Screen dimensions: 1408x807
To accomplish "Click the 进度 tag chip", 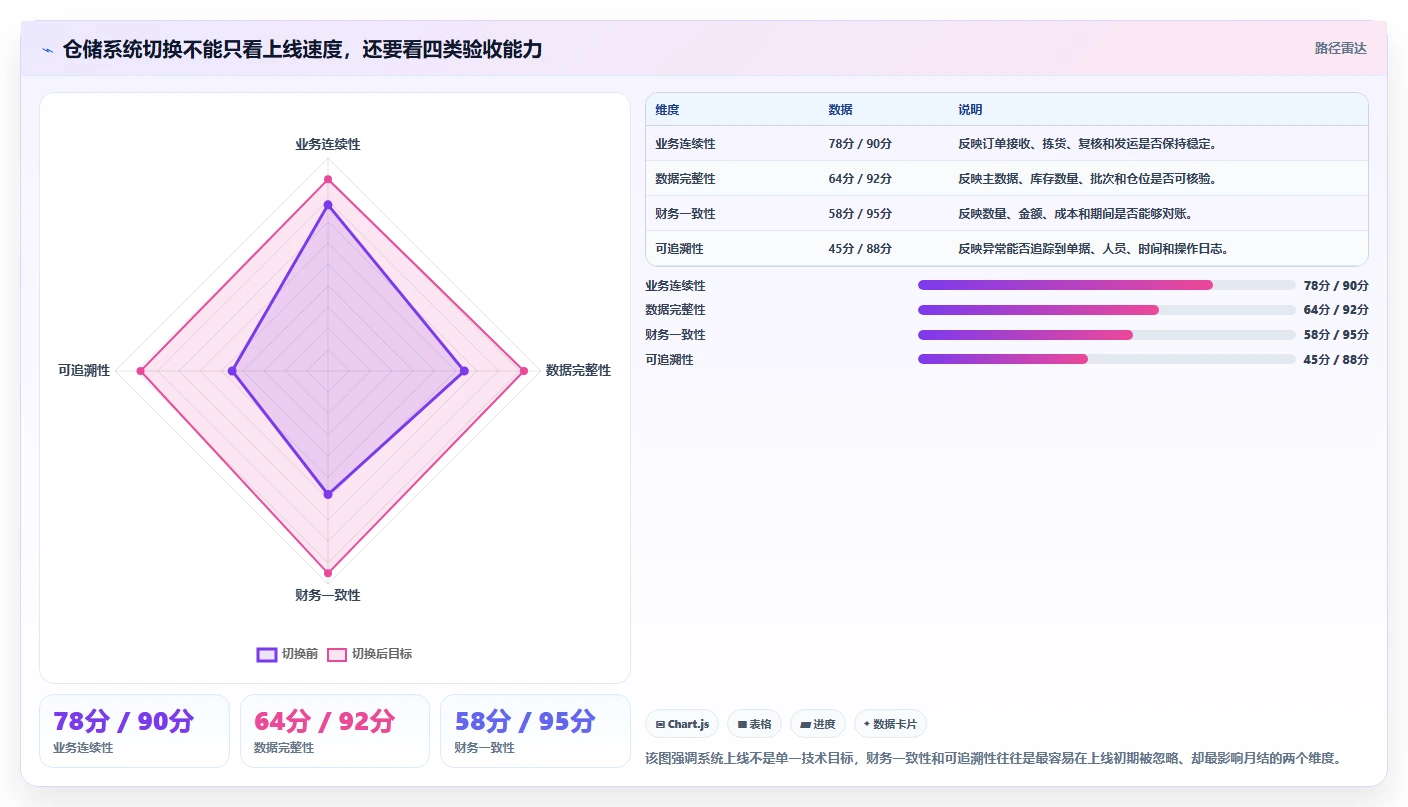I will tap(818, 724).
